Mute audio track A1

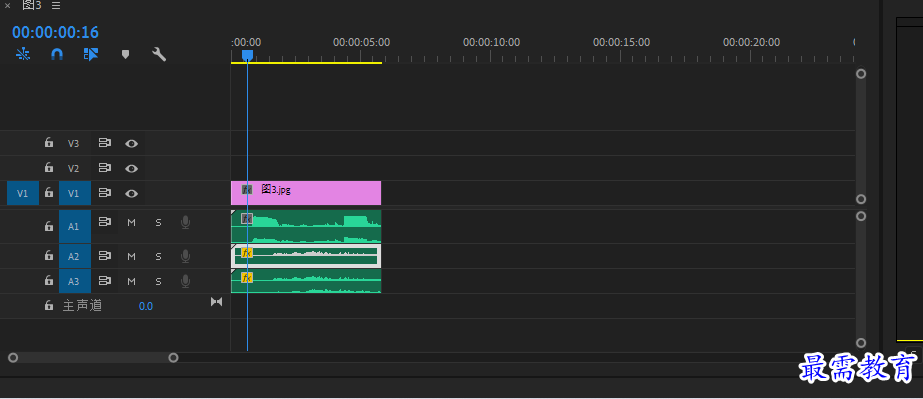click(131, 222)
